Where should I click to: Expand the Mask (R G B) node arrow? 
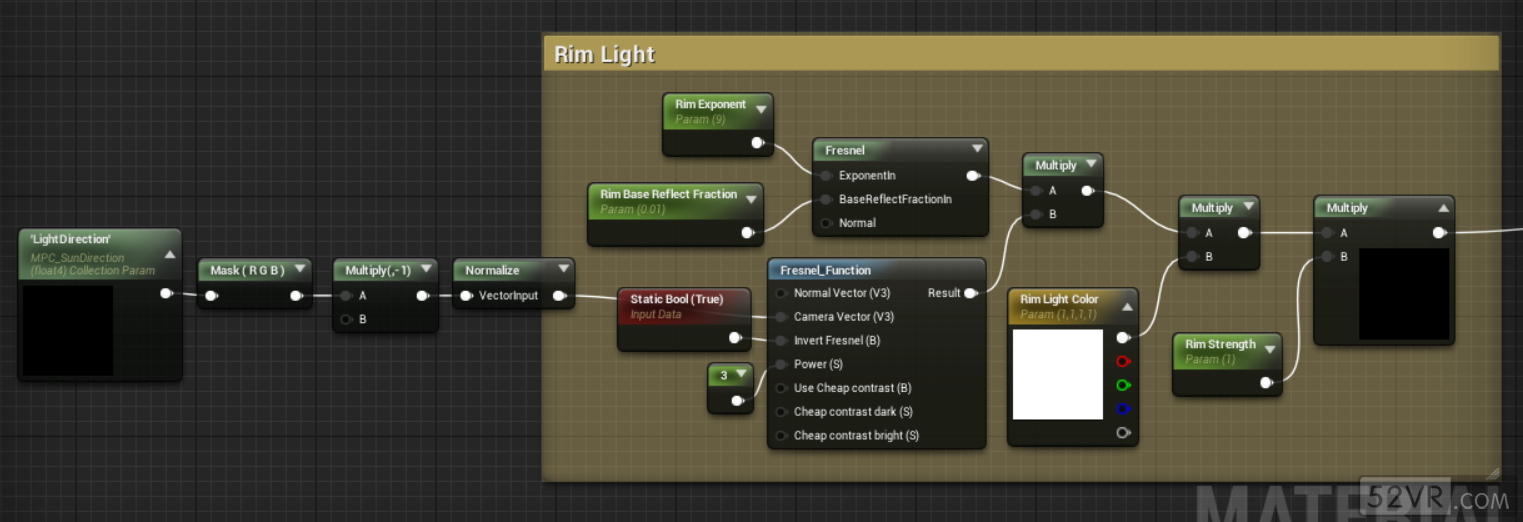[x=299, y=270]
